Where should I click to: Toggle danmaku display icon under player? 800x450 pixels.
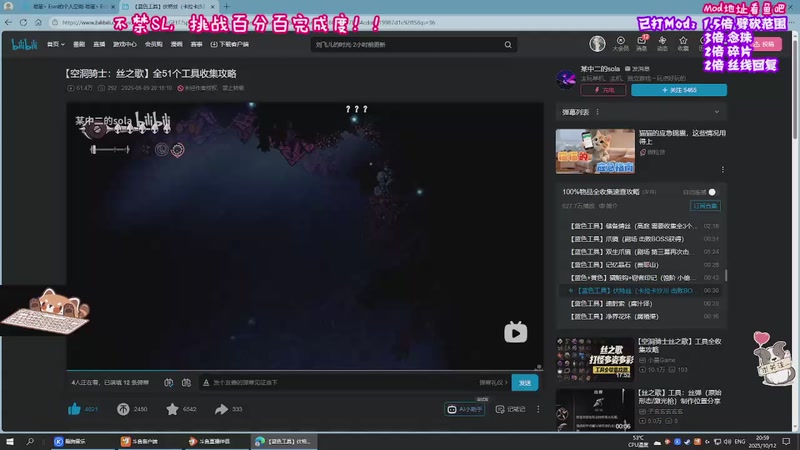(x=168, y=383)
